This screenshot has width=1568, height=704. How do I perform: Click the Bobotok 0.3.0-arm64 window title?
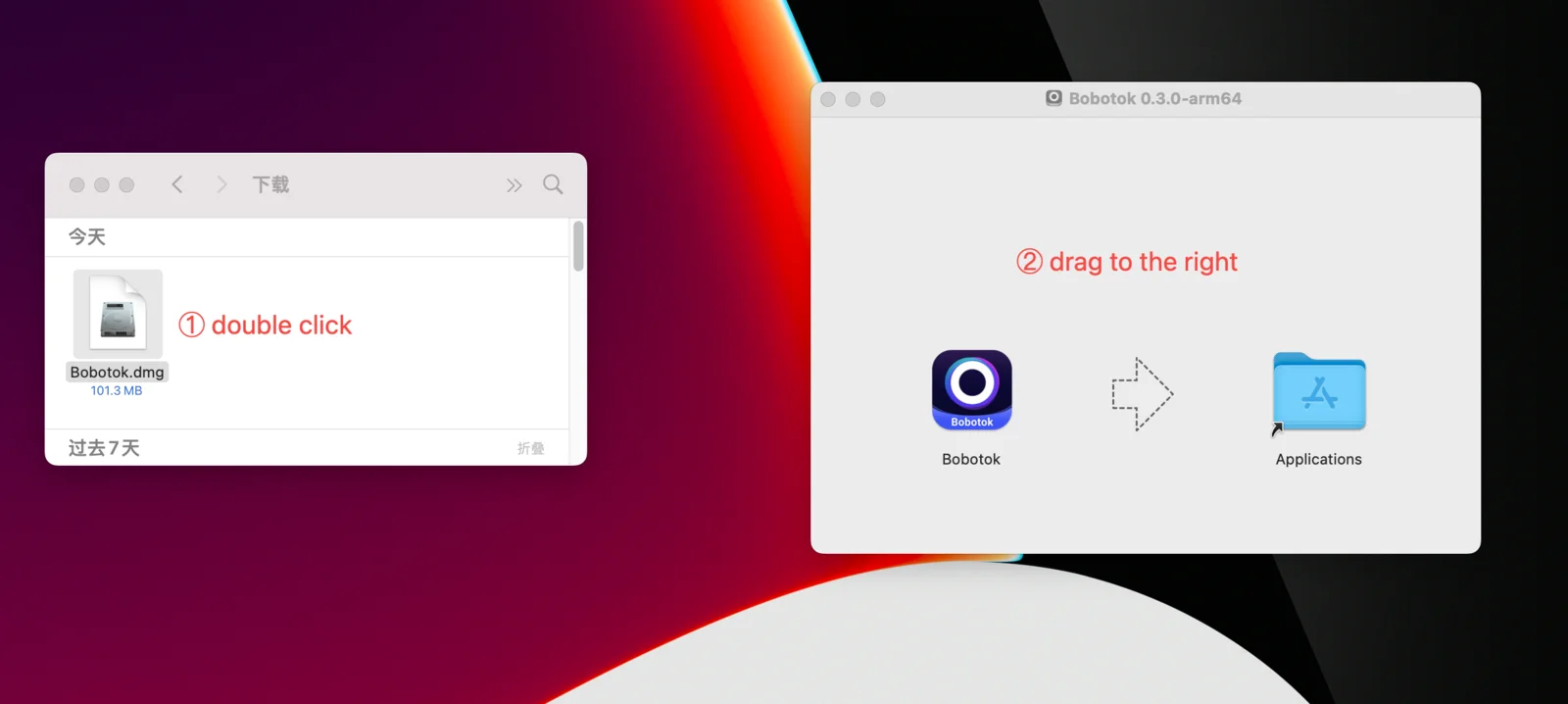tap(1155, 98)
